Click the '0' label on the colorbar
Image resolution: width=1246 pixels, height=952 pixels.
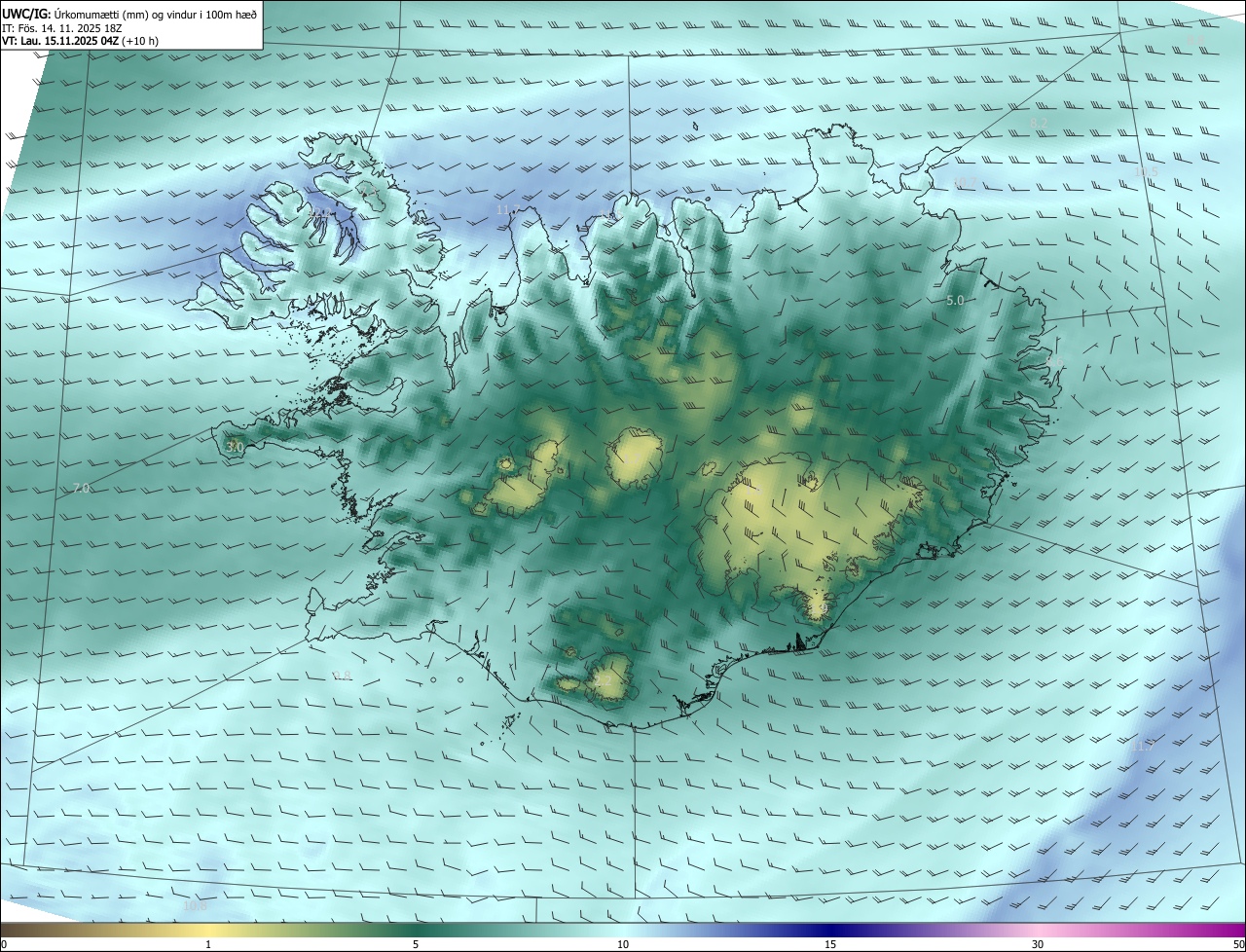tap(4, 944)
